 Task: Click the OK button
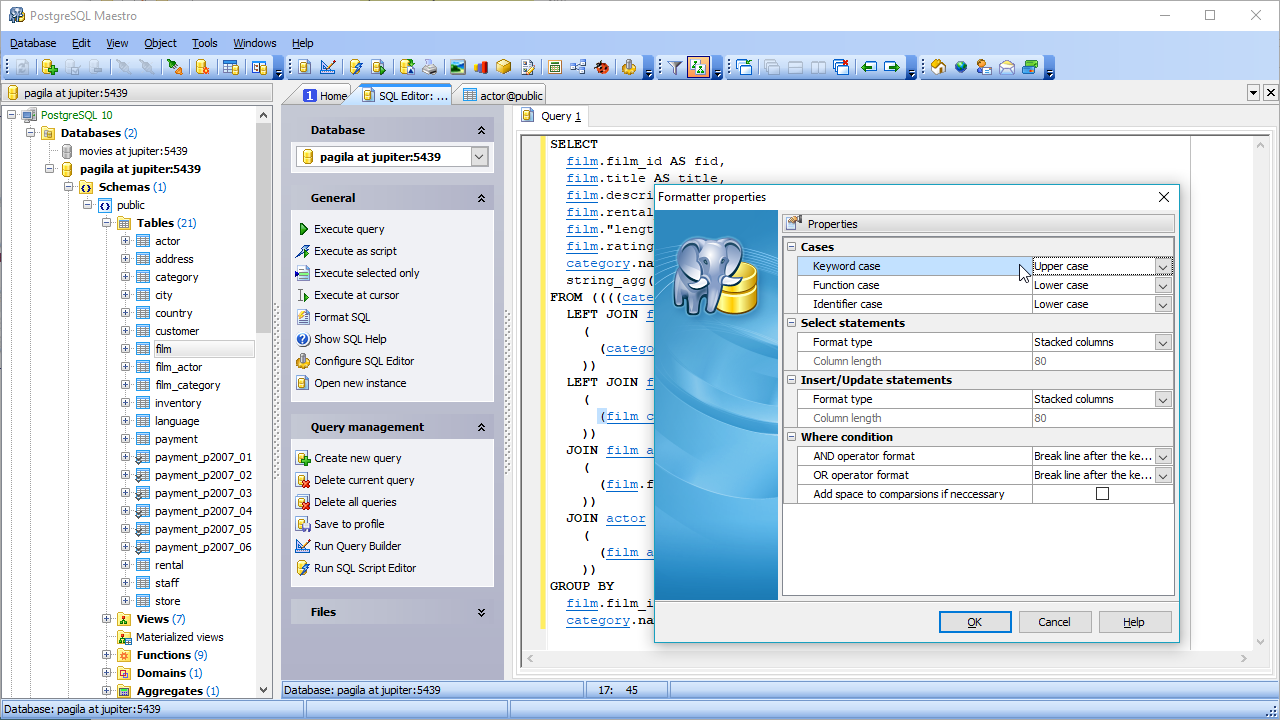974,622
